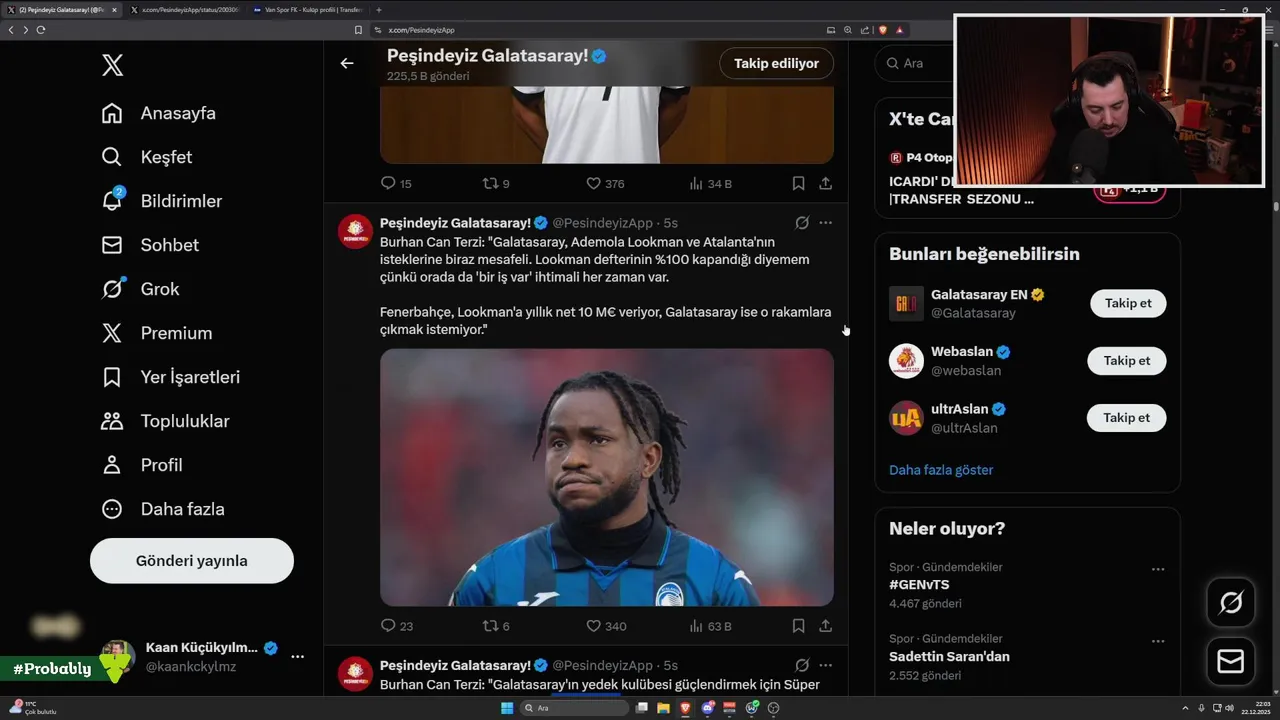
Task: Click Brave shields icon in address bar
Action: point(883,30)
